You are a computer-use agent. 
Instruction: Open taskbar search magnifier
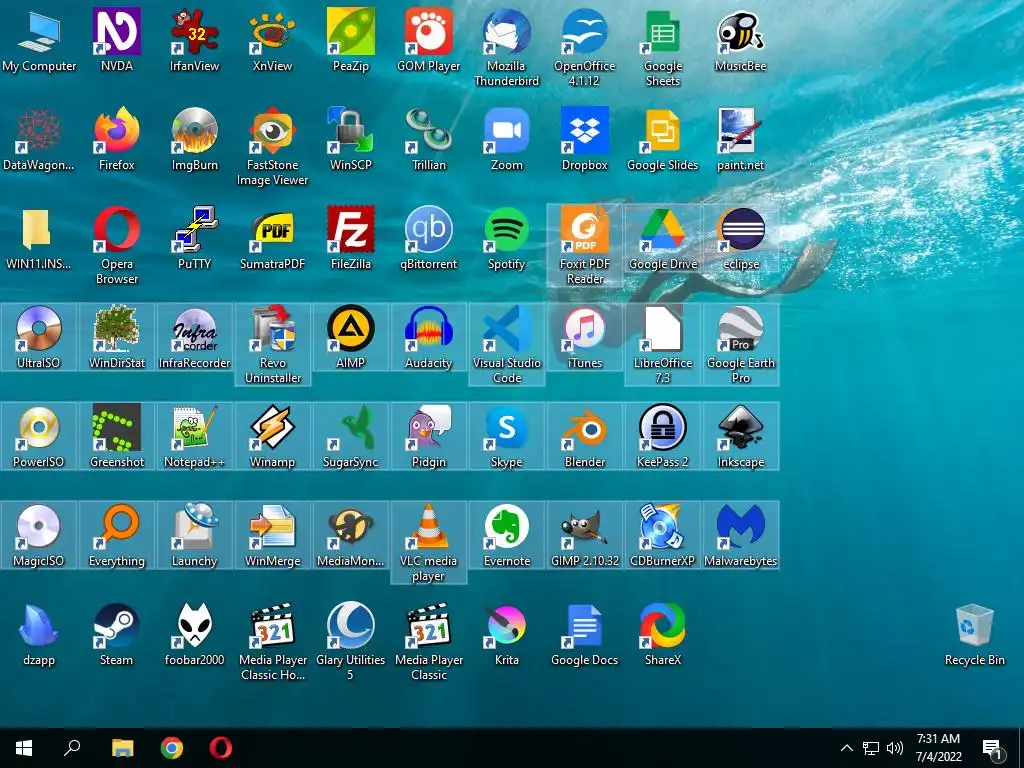tap(72, 748)
